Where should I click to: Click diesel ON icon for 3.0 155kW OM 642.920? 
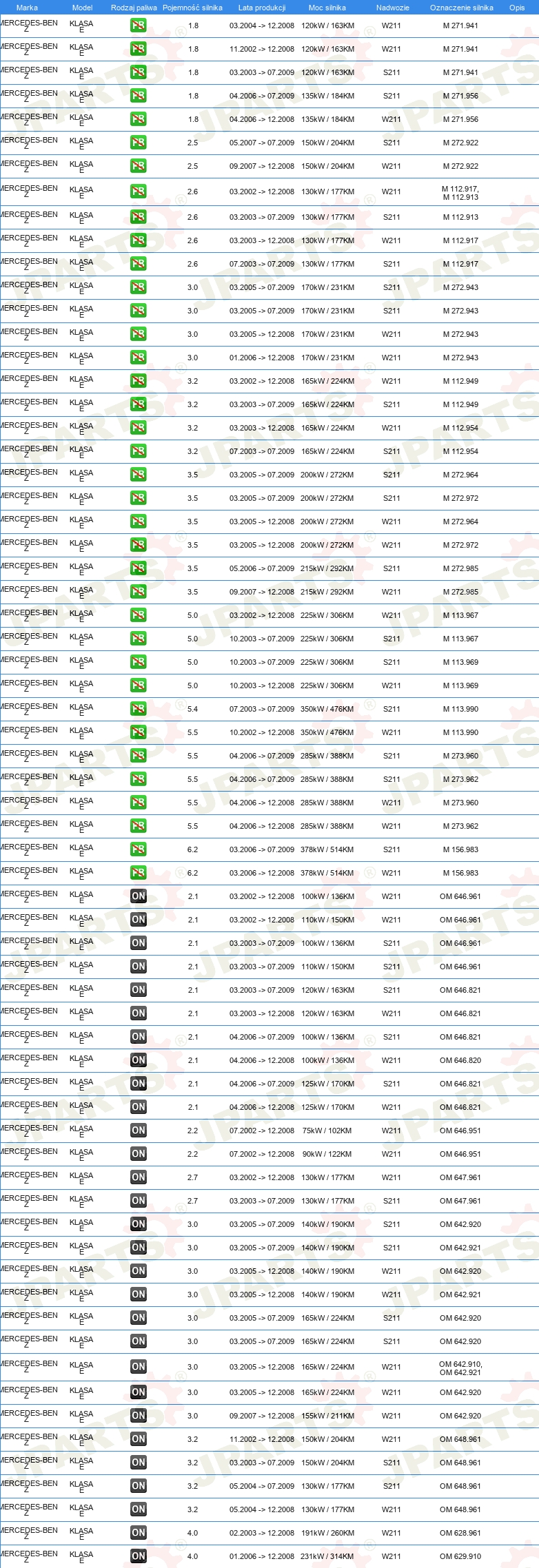tap(139, 1416)
